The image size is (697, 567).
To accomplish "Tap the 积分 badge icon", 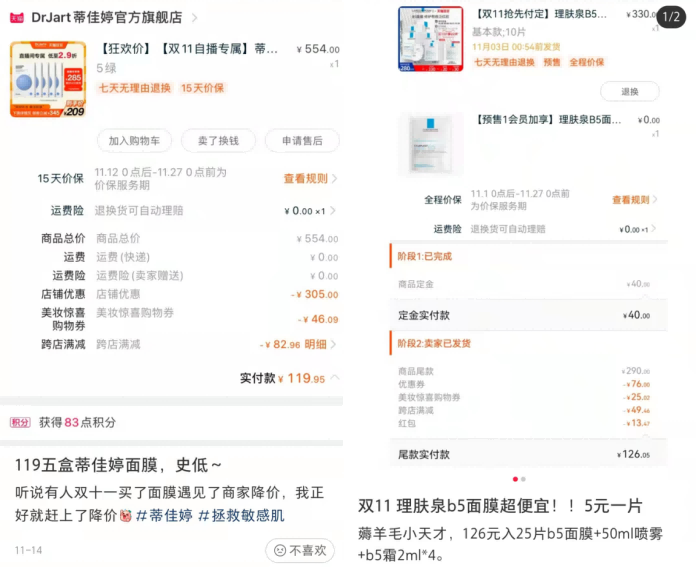I will click(x=20, y=423).
